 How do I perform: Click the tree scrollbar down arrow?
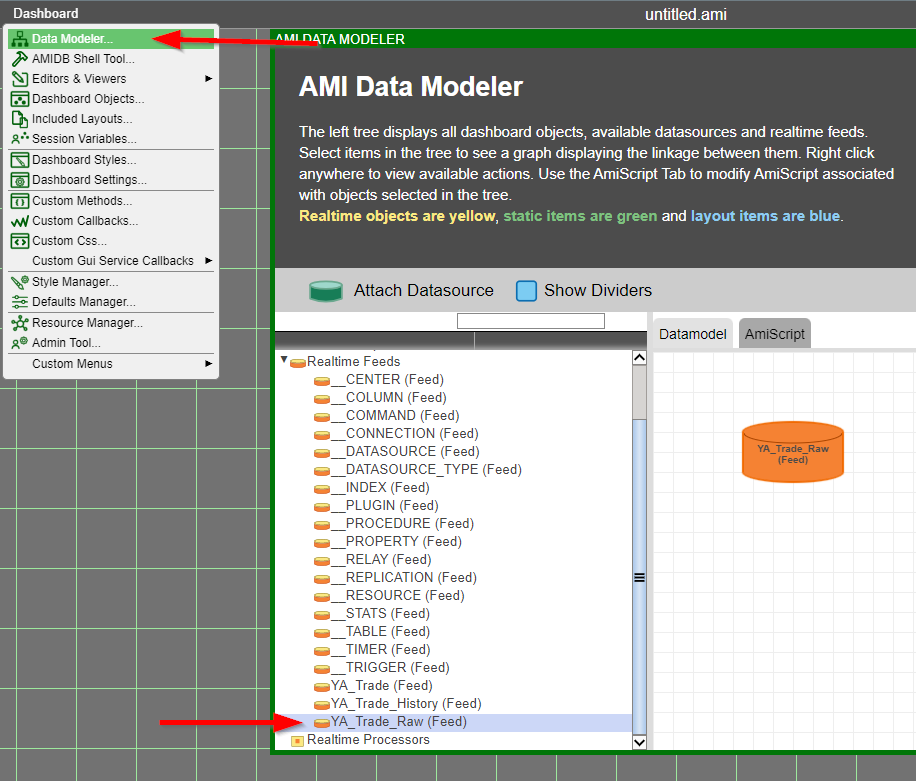(x=640, y=742)
